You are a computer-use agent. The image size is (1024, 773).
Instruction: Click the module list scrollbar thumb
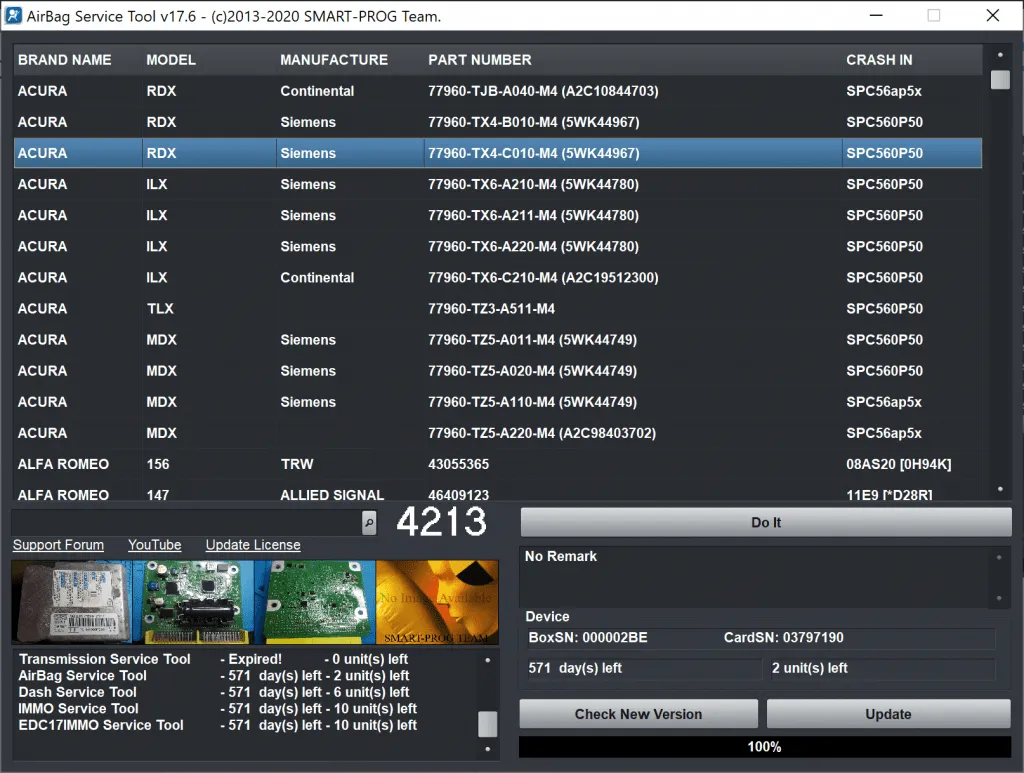pyautogui.click(x=999, y=80)
